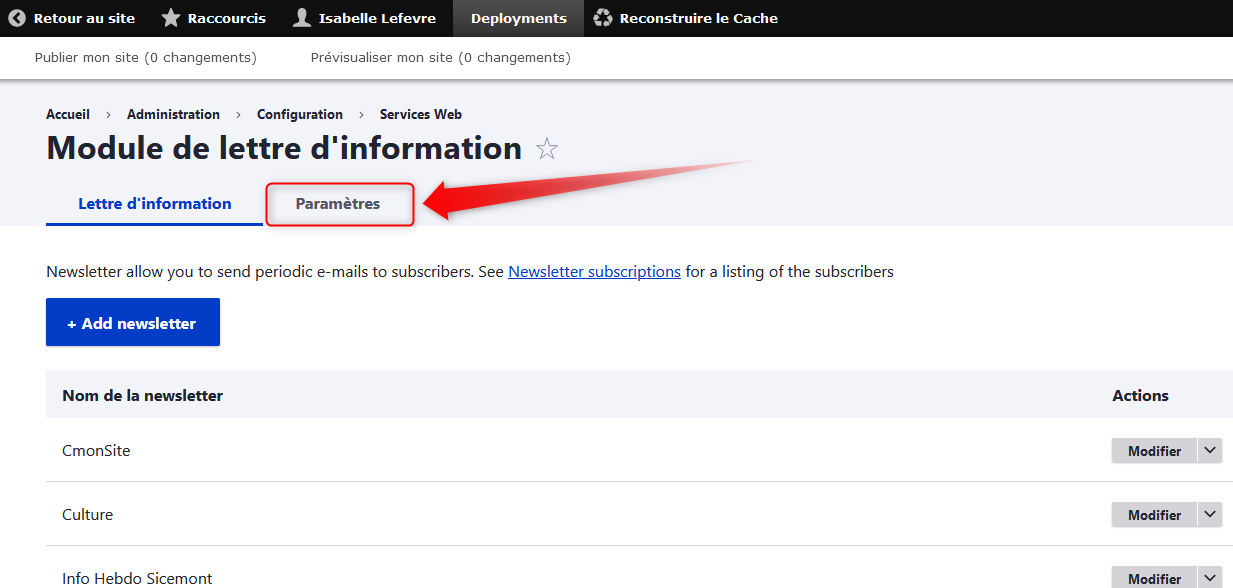Click the star icon next to Raccourcis
The height and width of the screenshot is (588, 1233).
[x=171, y=18]
